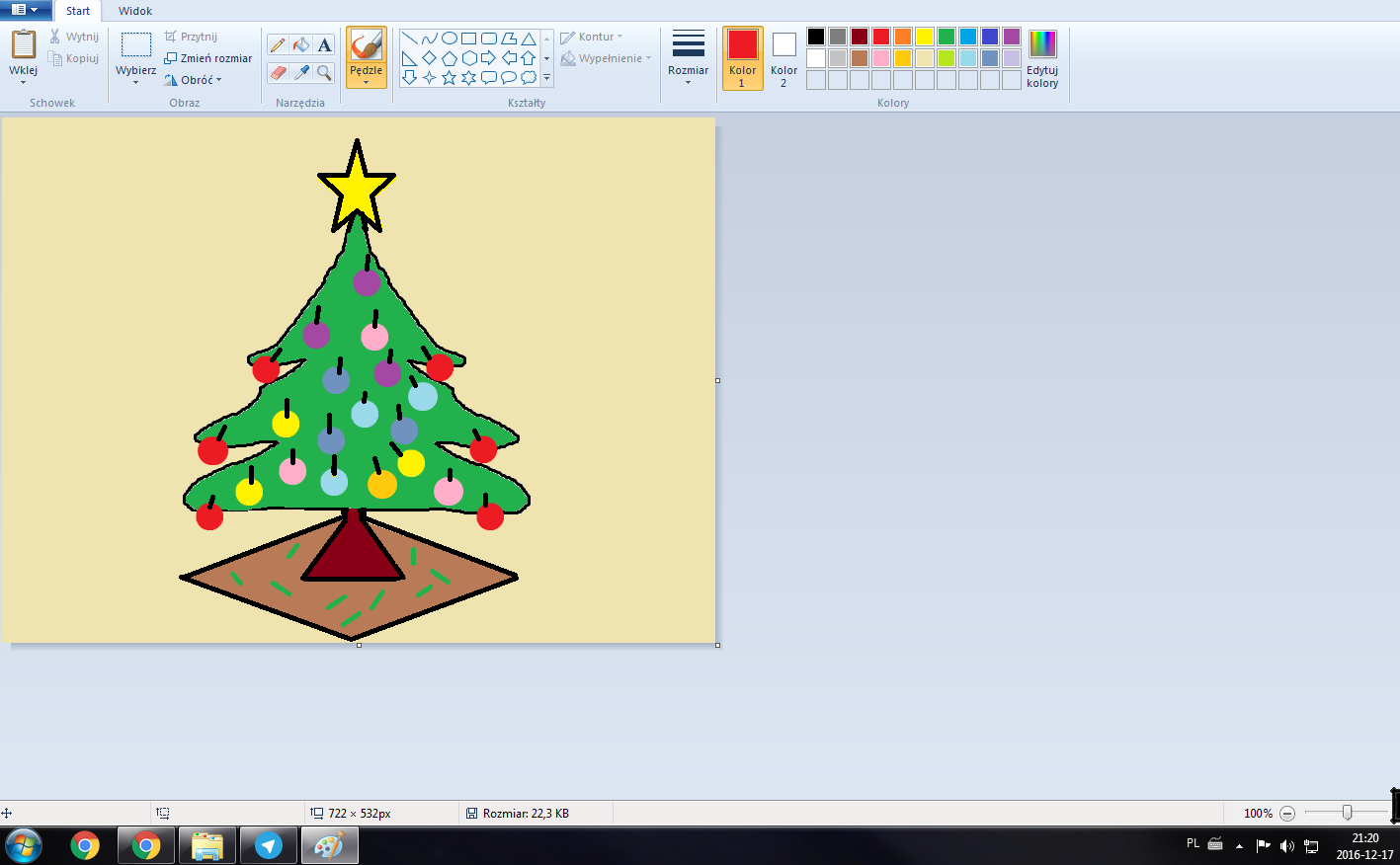Pick the pink color swatch

(881, 58)
